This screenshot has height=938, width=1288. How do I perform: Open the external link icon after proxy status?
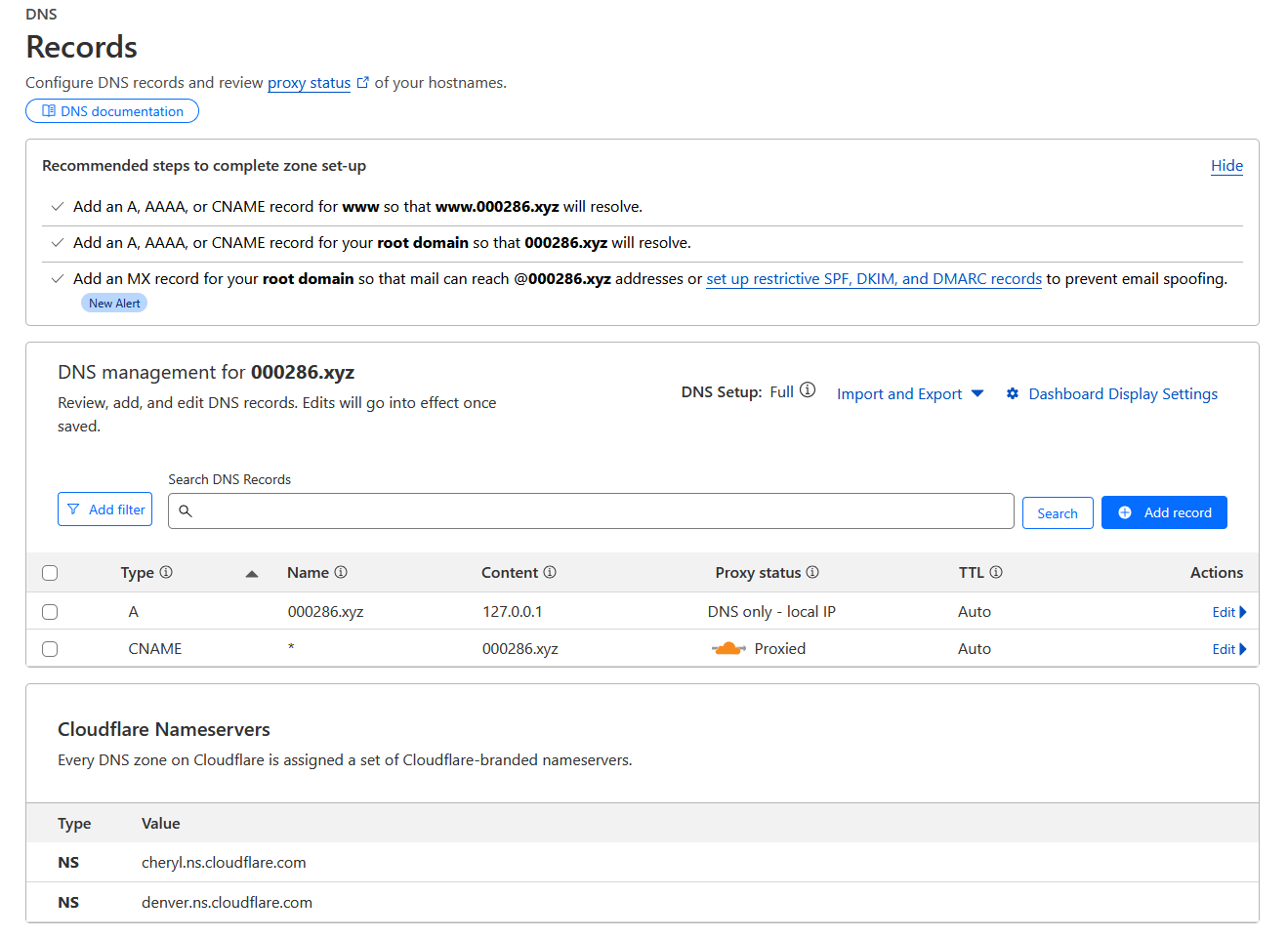click(x=363, y=82)
